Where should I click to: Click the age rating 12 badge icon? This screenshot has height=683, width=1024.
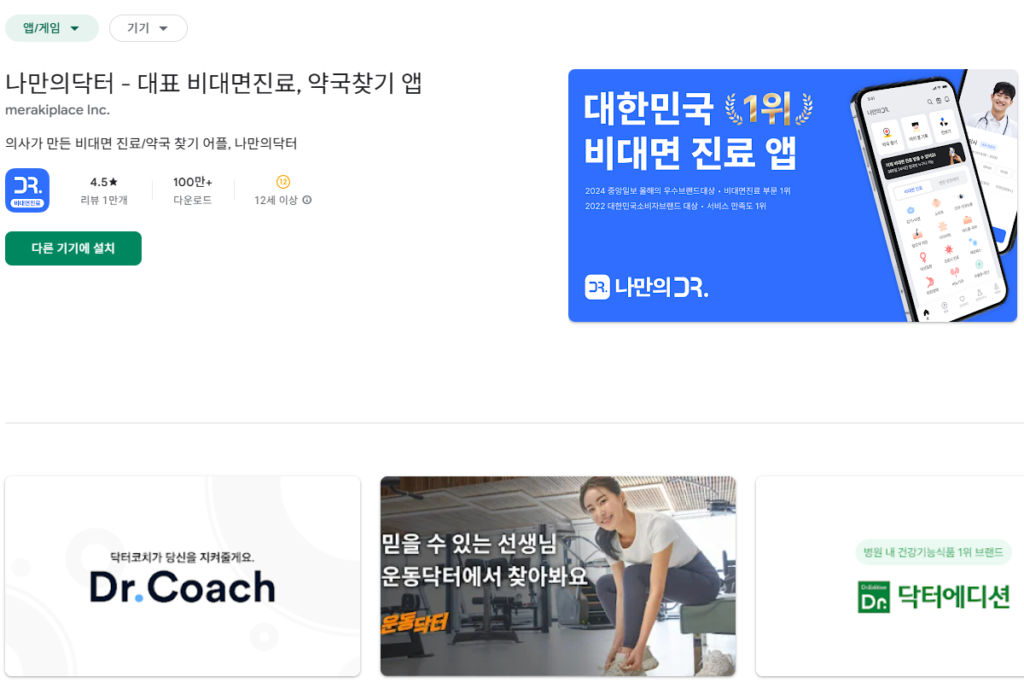tap(283, 182)
